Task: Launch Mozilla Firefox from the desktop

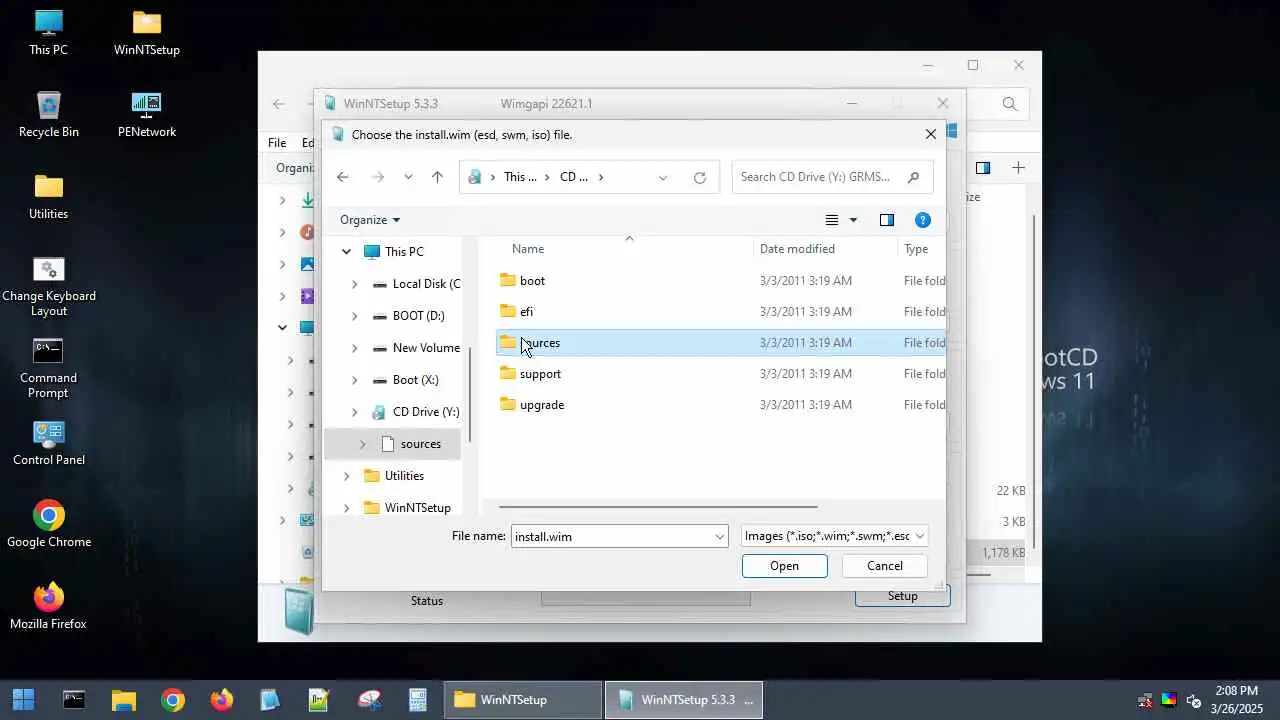Action: coord(48,607)
